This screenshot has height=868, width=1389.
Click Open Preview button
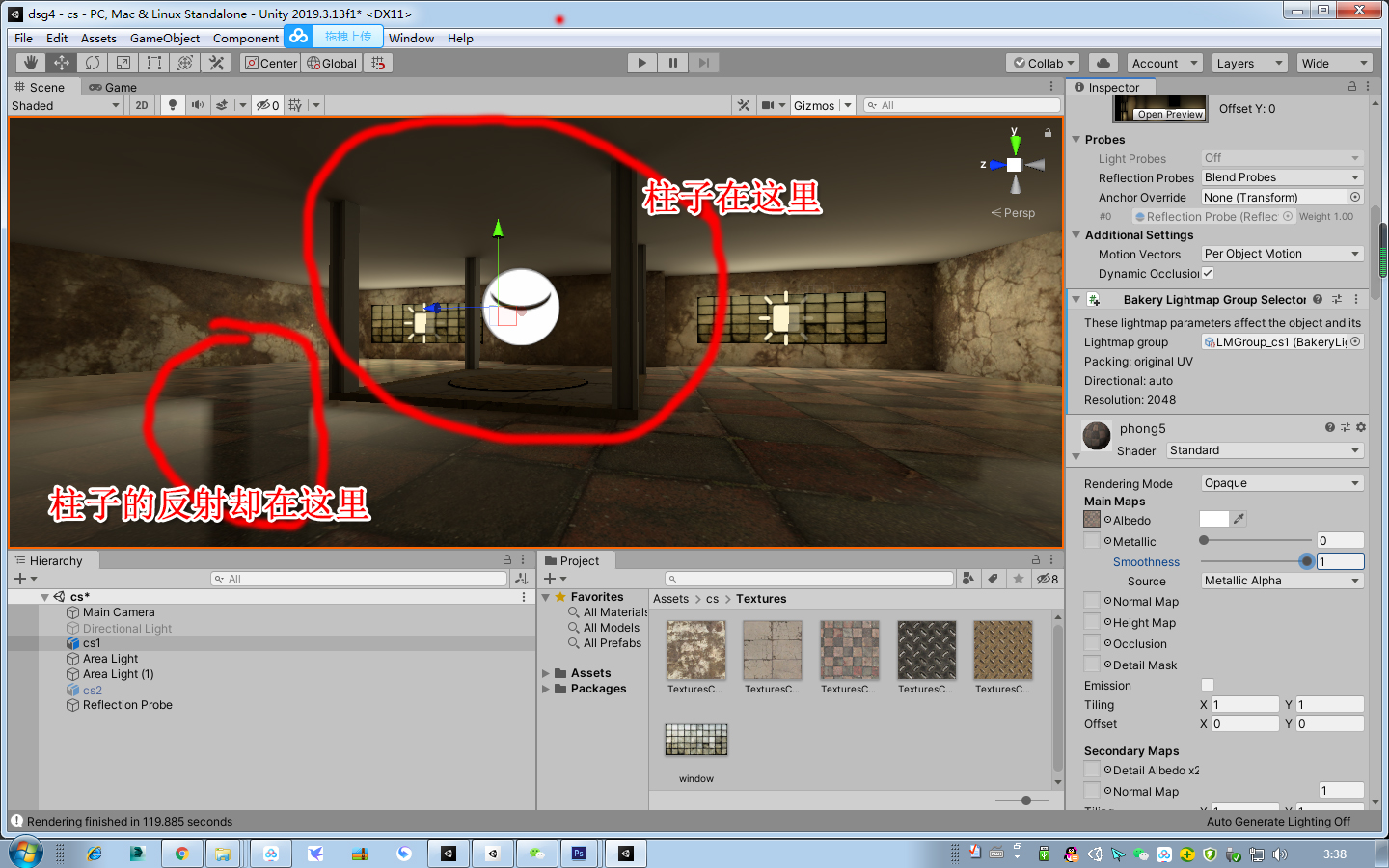(1170, 114)
